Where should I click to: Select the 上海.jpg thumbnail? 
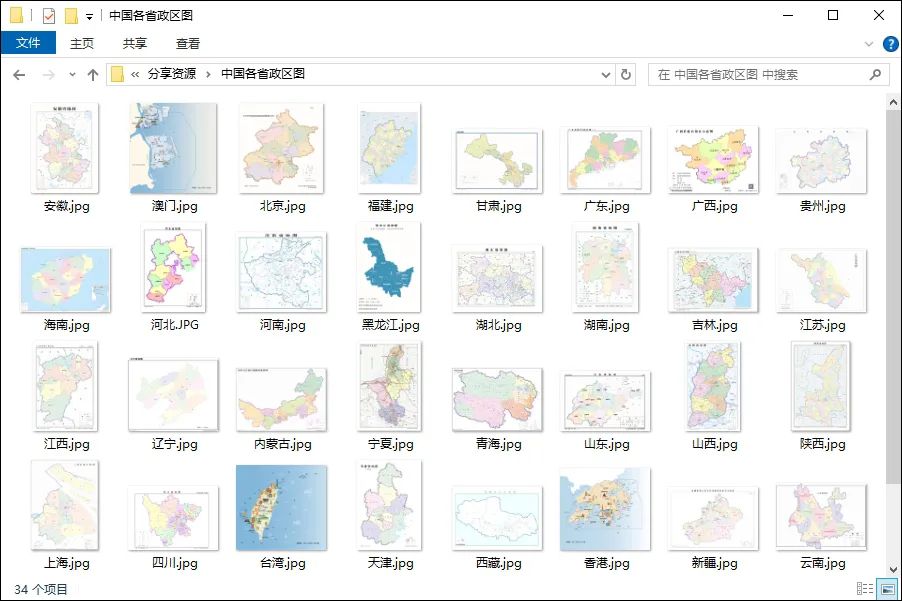64,506
